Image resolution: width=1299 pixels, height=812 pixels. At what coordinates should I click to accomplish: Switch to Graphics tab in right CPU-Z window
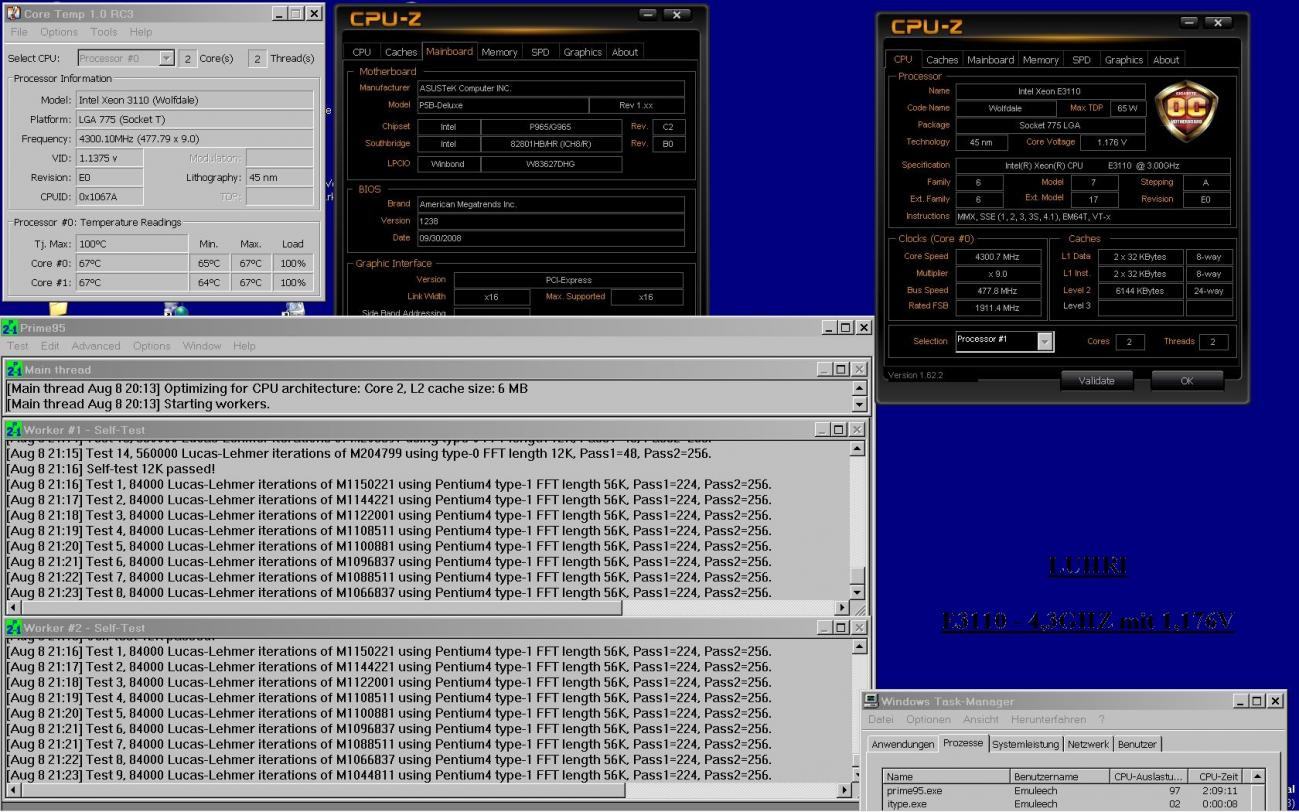coord(1123,60)
